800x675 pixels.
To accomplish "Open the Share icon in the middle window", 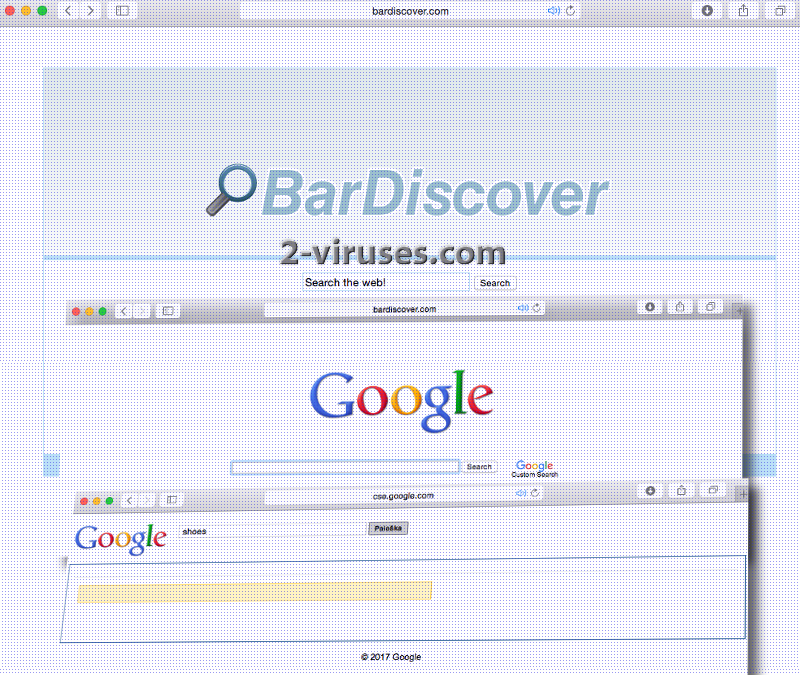I will pyautogui.click(x=680, y=307).
